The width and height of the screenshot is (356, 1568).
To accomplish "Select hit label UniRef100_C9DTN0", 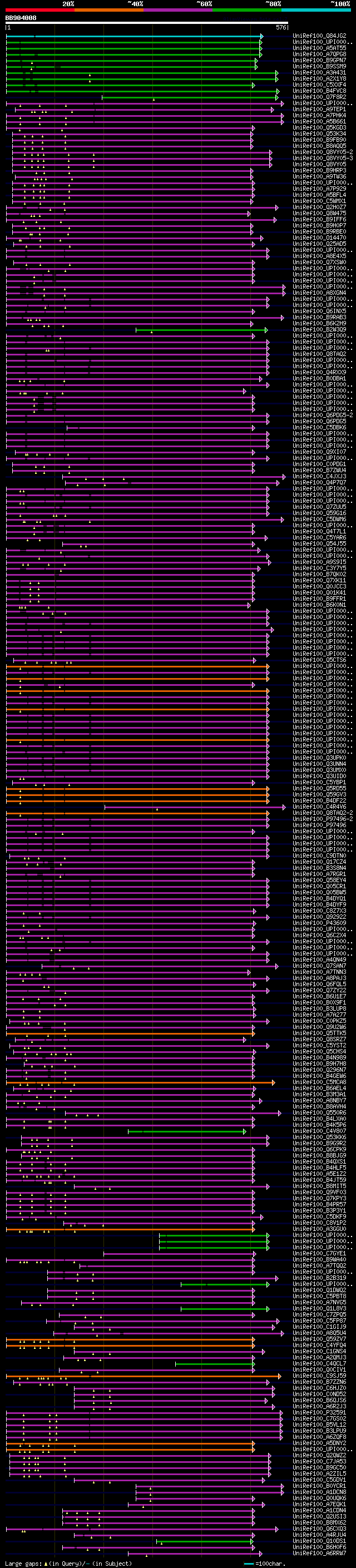I will coord(319,856).
